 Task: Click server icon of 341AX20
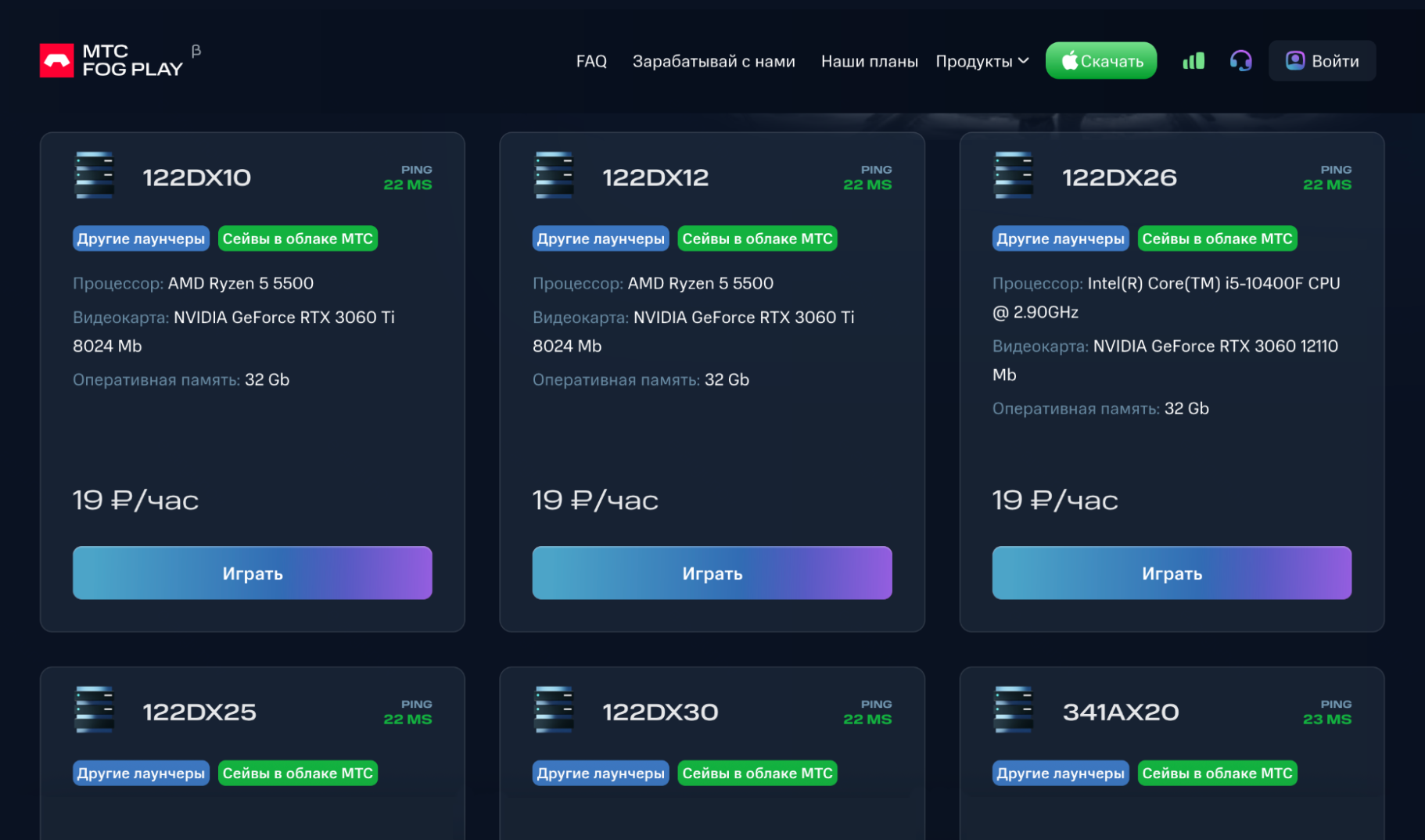click(1014, 709)
